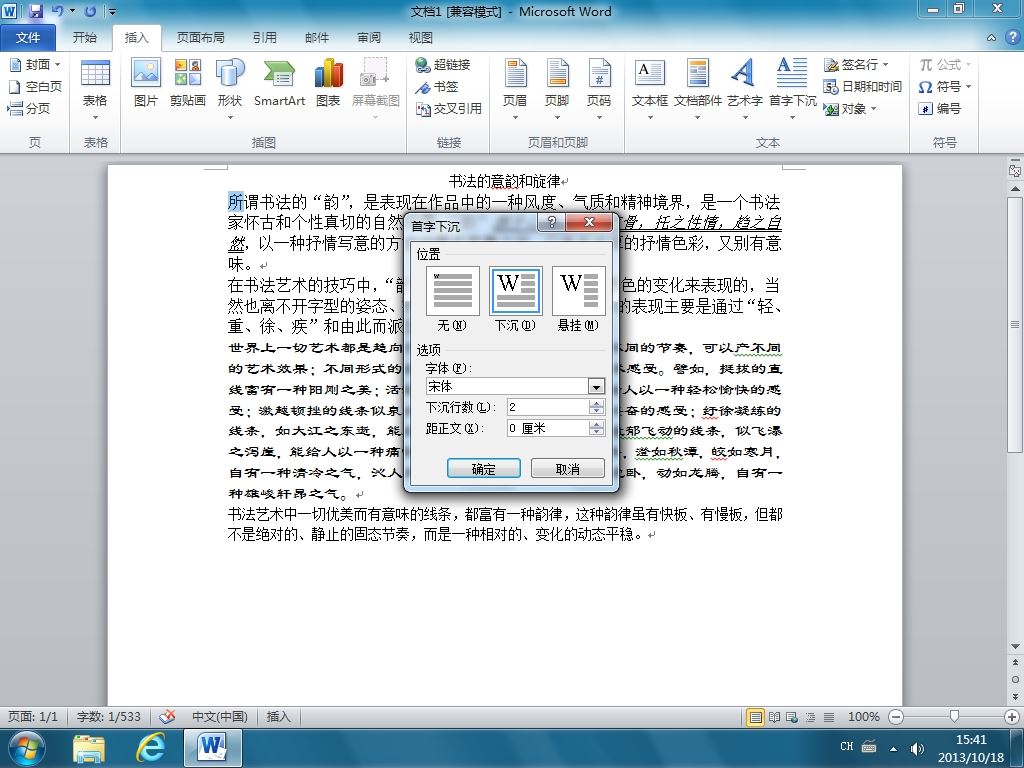Open Quick Parts (文档部件)
Screen dimensions: 1024x768
pos(697,89)
